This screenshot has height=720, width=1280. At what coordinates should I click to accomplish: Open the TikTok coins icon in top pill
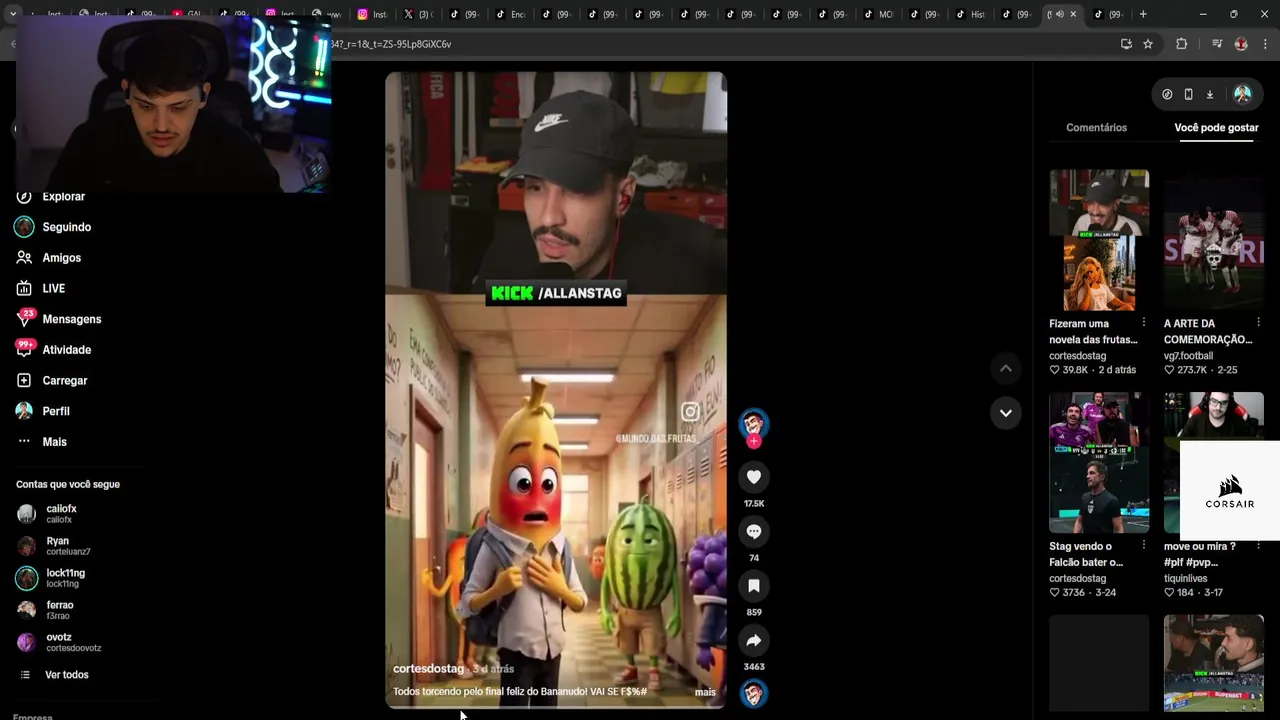point(1167,94)
